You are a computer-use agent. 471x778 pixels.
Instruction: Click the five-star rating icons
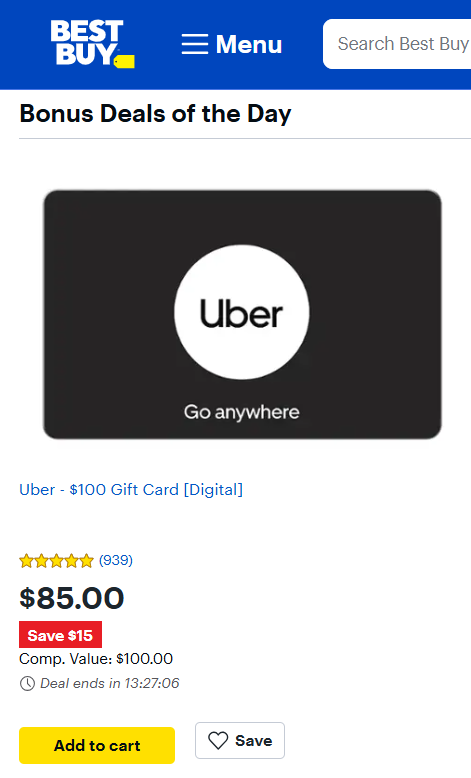pos(56,561)
